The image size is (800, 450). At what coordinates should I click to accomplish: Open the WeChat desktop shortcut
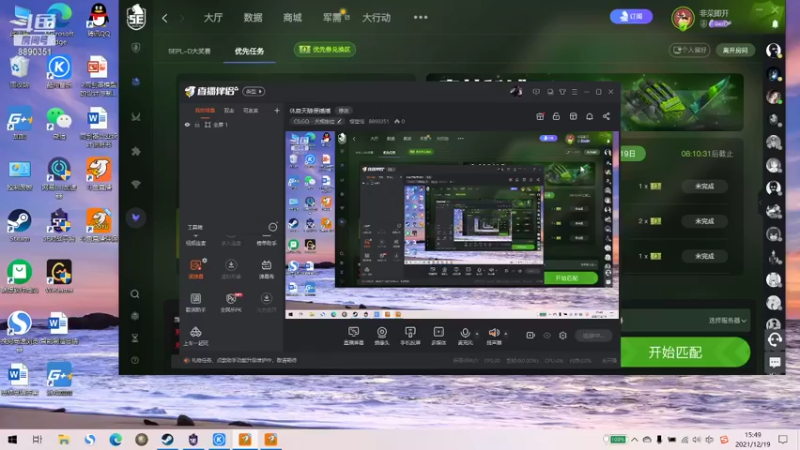pyautogui.click(x=59, y=123)
